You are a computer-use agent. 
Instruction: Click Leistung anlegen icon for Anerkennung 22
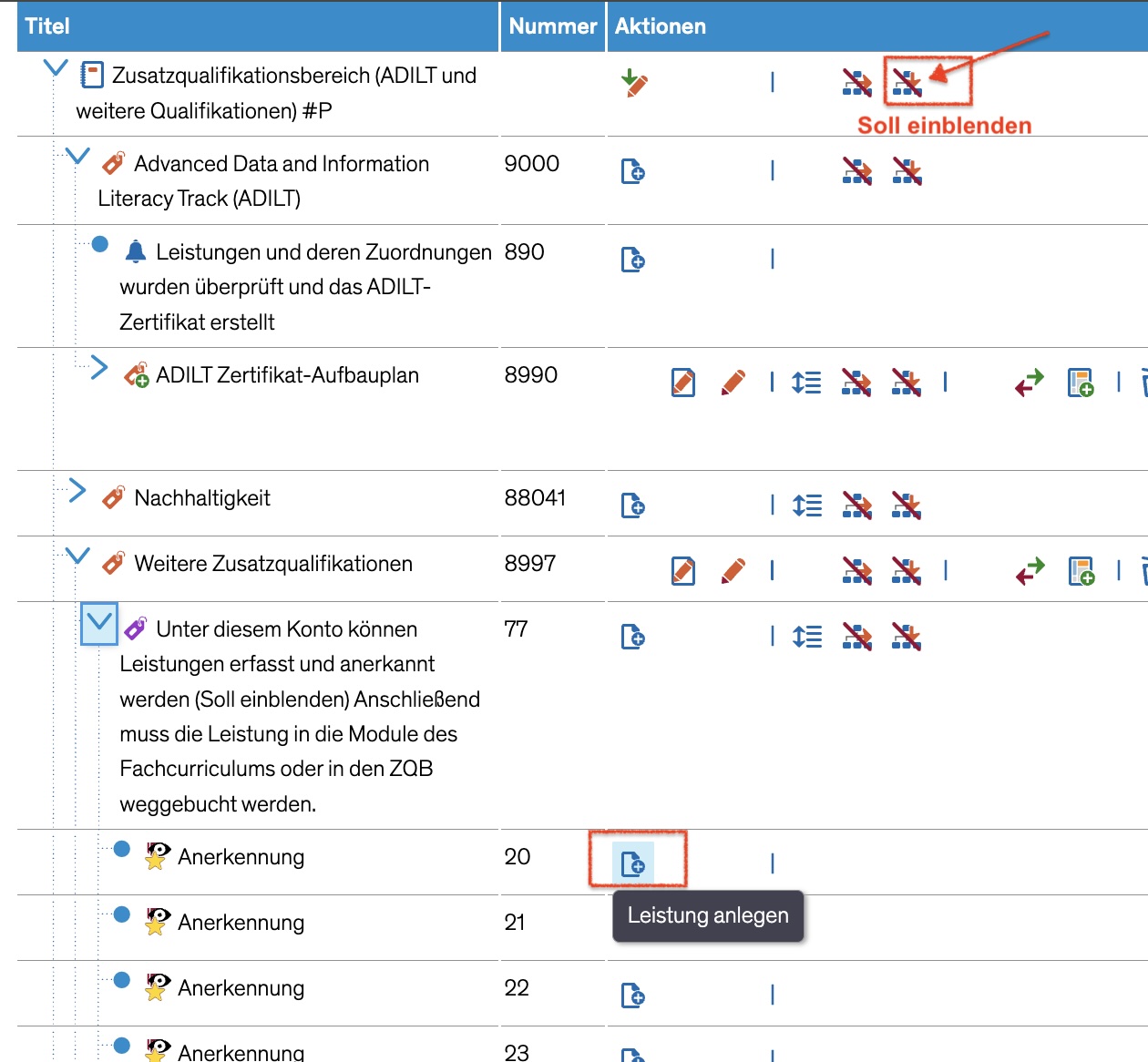pos(633,996)
